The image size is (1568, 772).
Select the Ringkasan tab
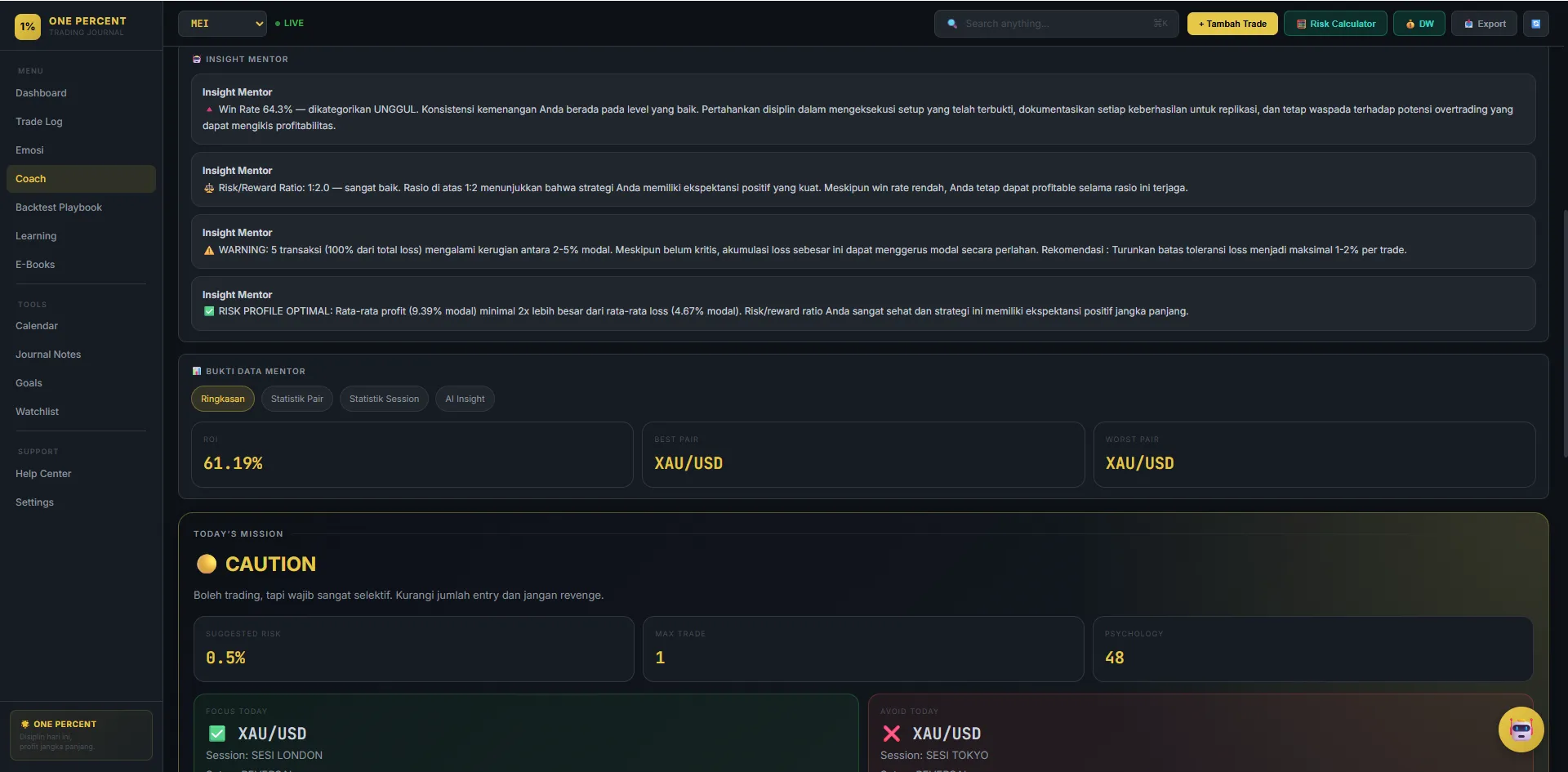[x=223, y=399]
